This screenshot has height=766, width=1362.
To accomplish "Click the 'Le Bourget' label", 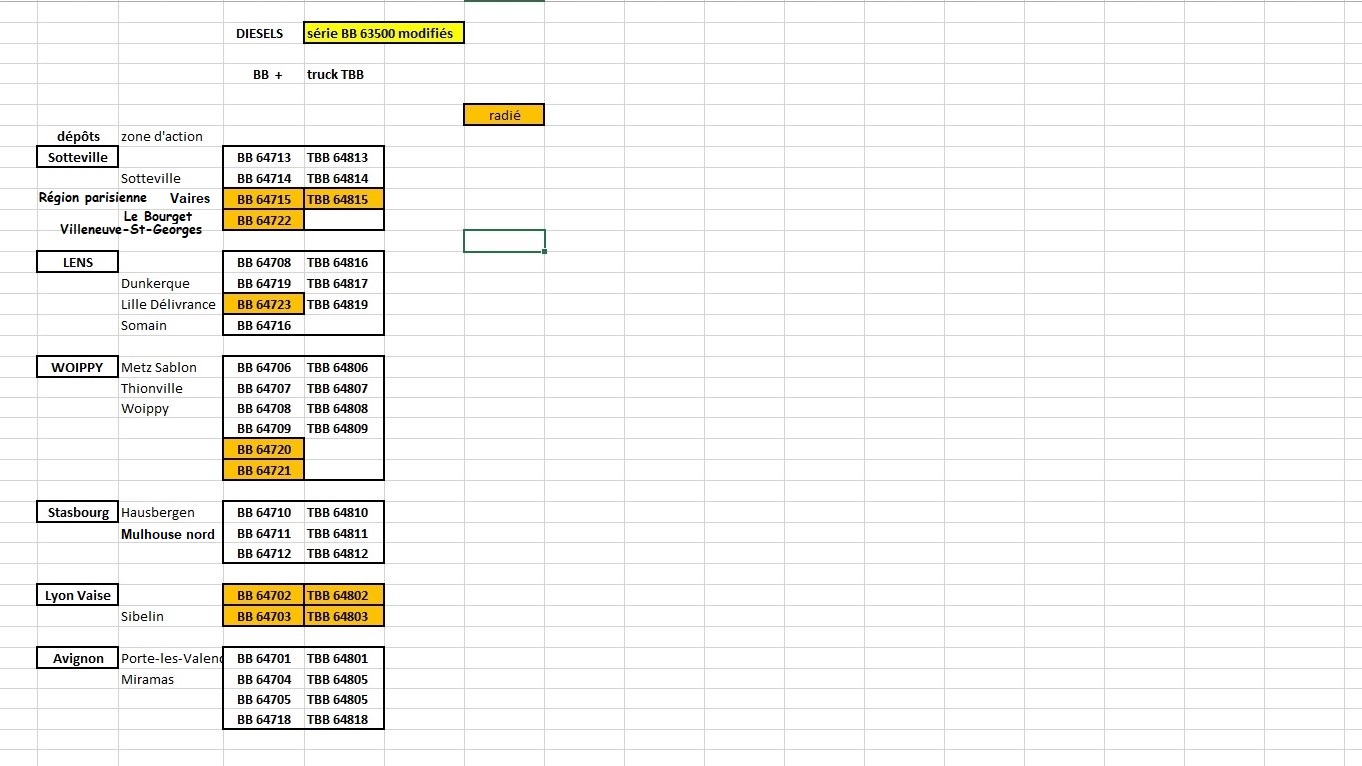I will click(158, 216).
